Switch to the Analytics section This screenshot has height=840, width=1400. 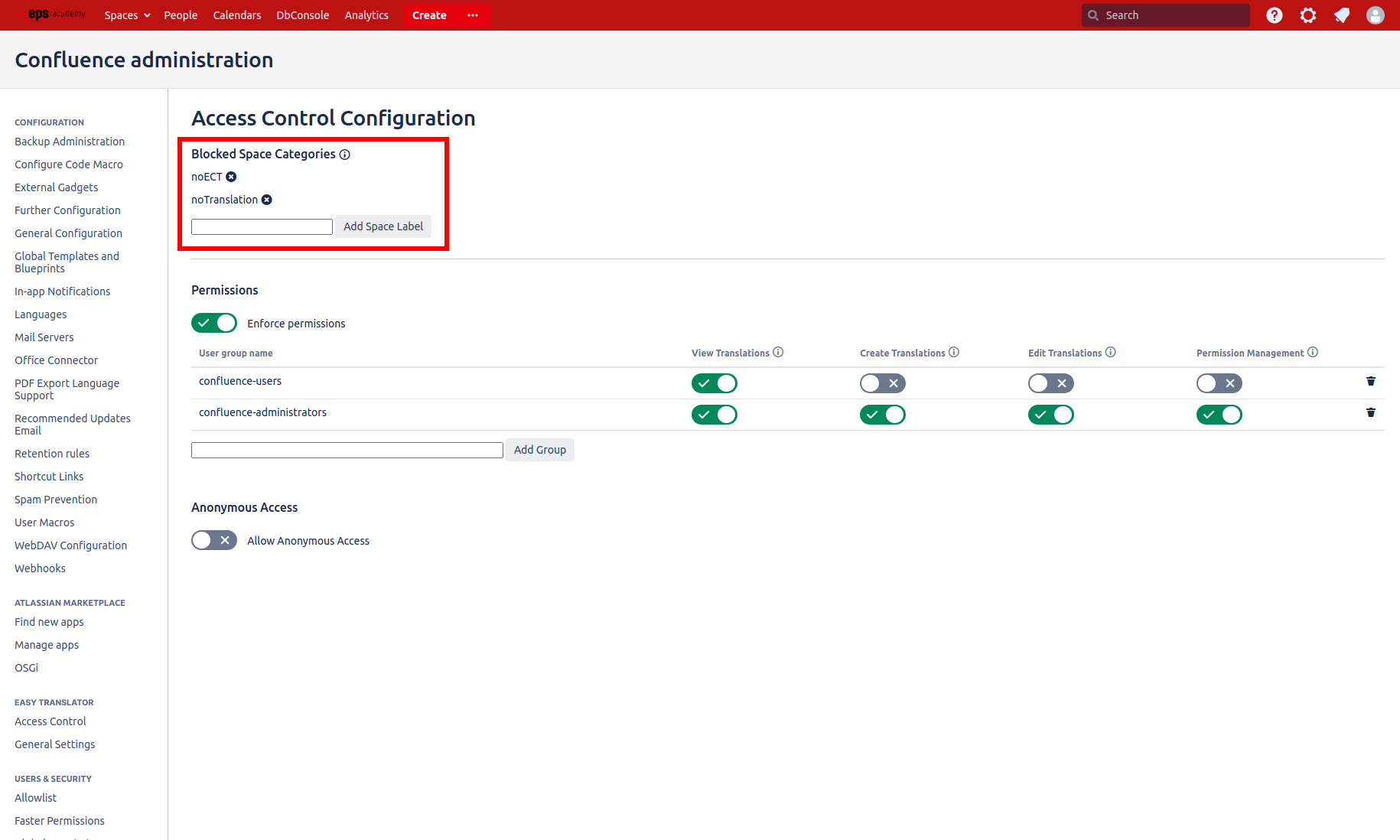pos(366,15)
